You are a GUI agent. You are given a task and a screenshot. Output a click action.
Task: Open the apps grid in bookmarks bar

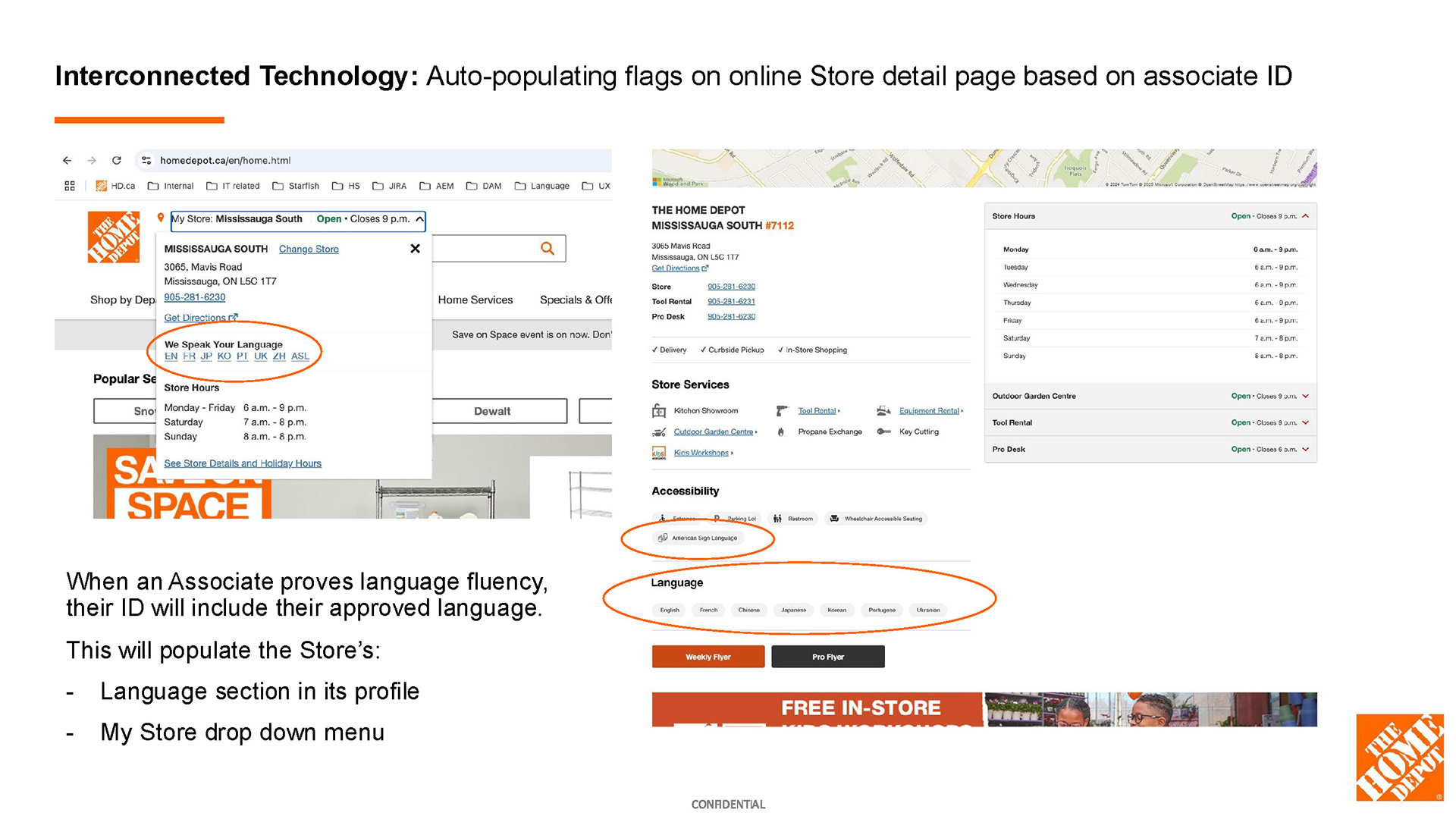tap(70, 186)
